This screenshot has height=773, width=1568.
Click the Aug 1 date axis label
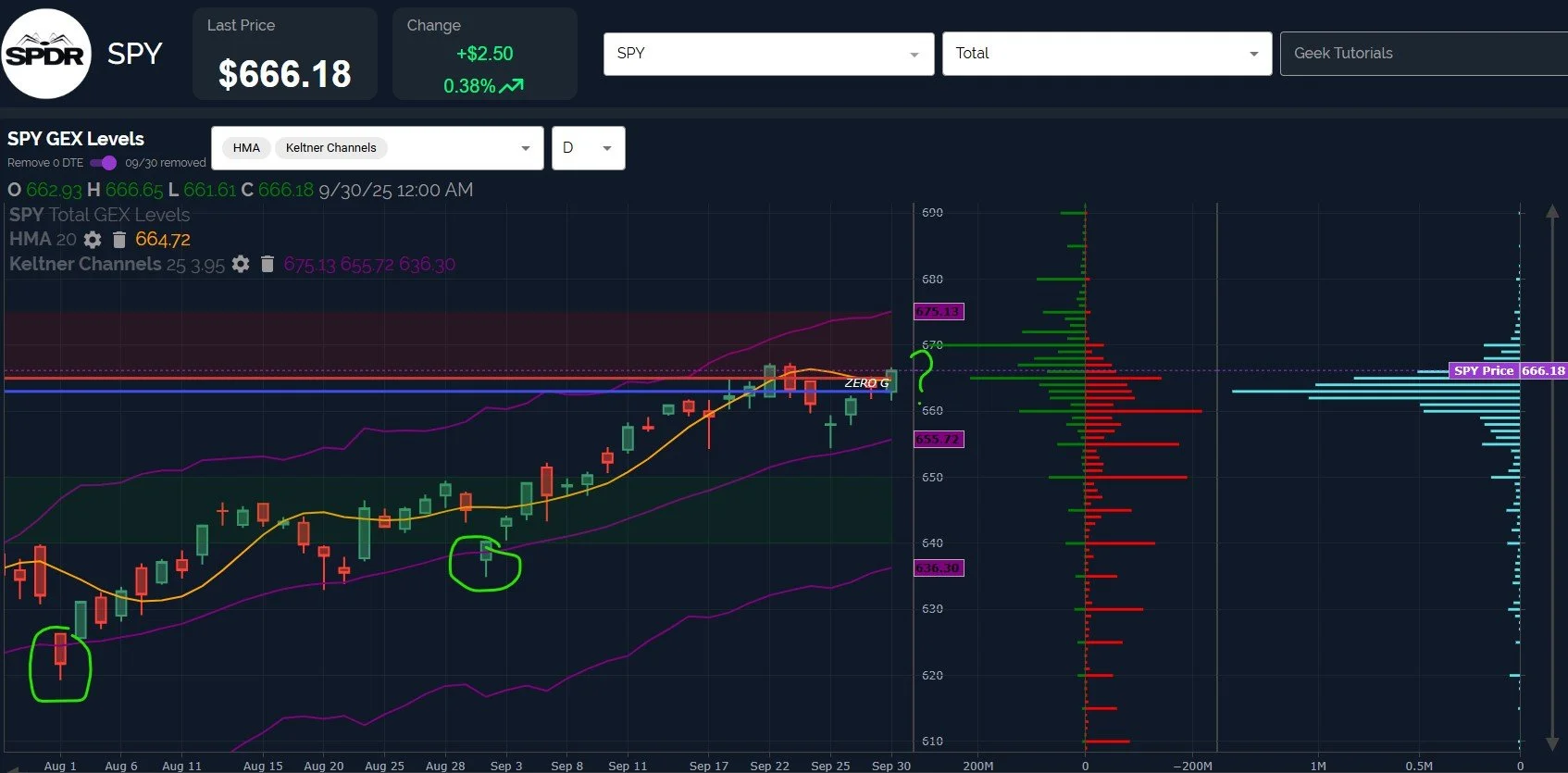coord(60,766)
